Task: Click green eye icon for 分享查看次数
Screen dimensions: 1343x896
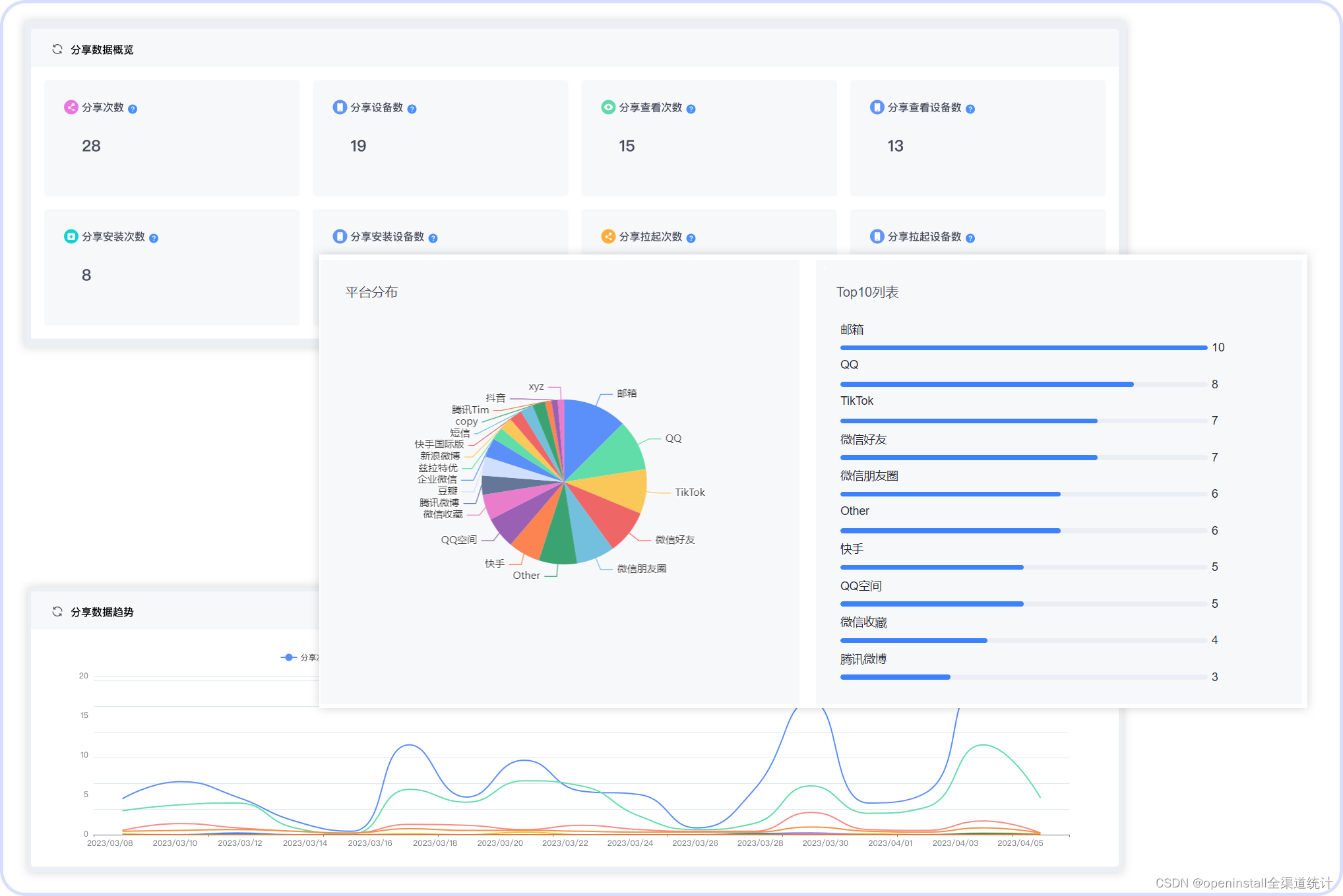Action: (608, 107)
